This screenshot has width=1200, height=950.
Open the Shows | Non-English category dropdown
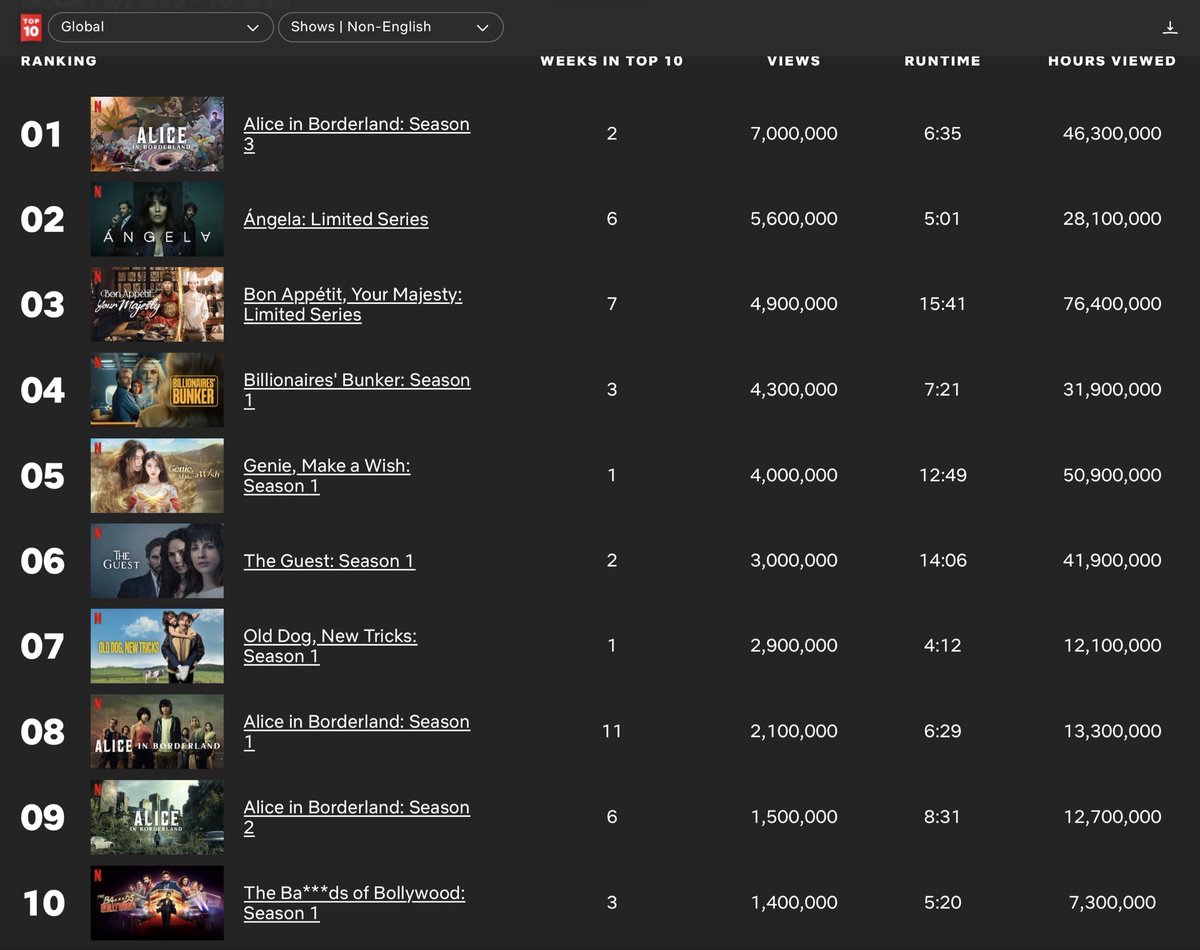click(390, 27)
